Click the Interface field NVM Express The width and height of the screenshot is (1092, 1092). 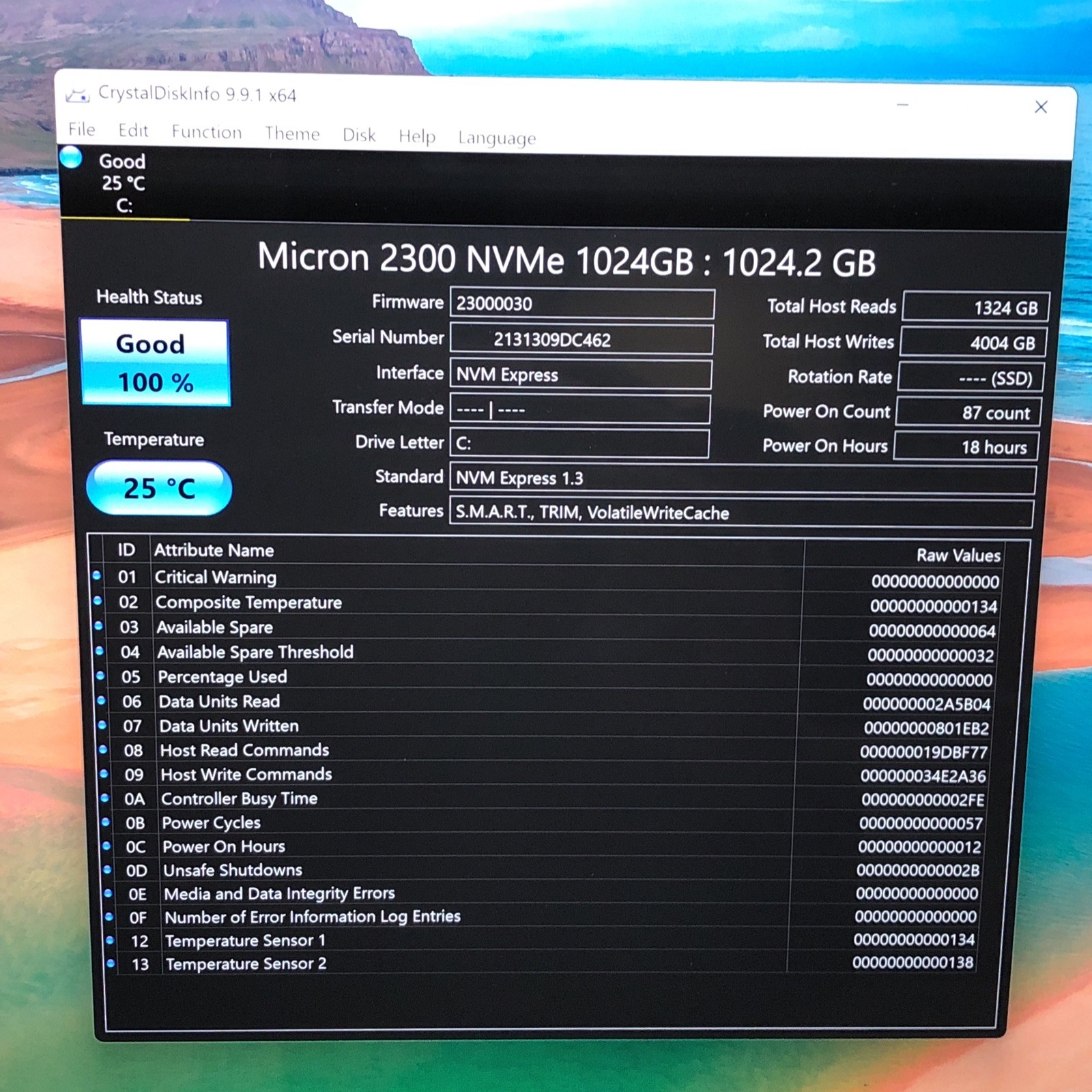pyautogui.click(x=580, y=374)
